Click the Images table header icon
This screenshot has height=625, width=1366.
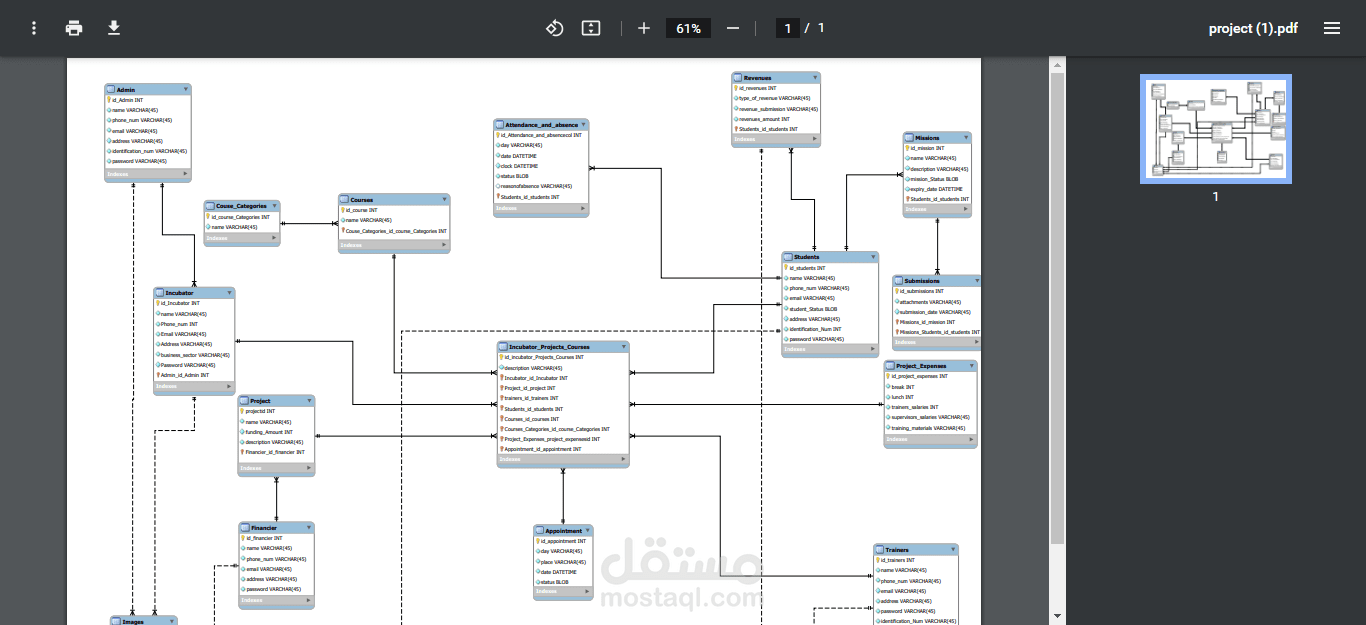pos(117,621)
